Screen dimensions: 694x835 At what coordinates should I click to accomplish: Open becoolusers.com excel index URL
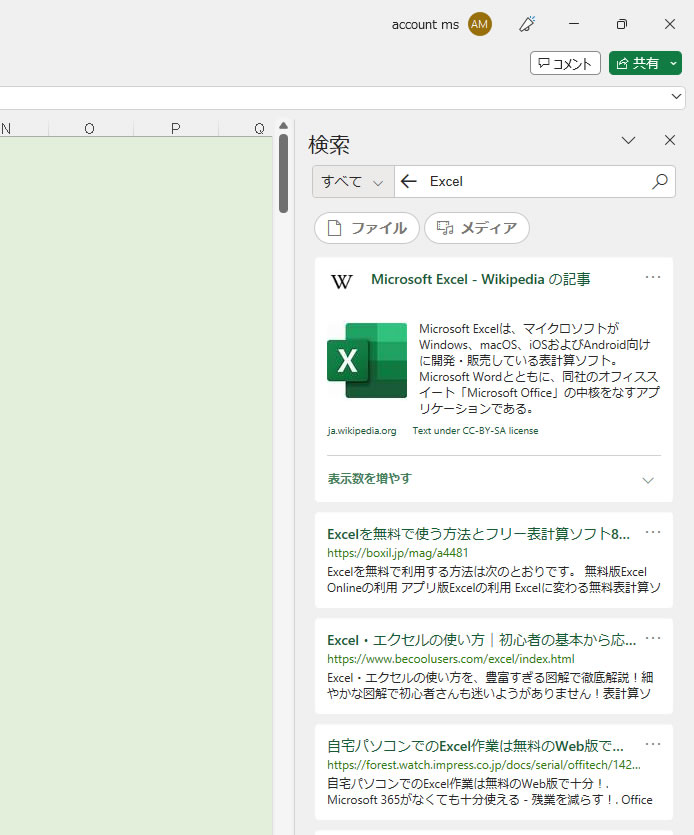click(451, 659)
